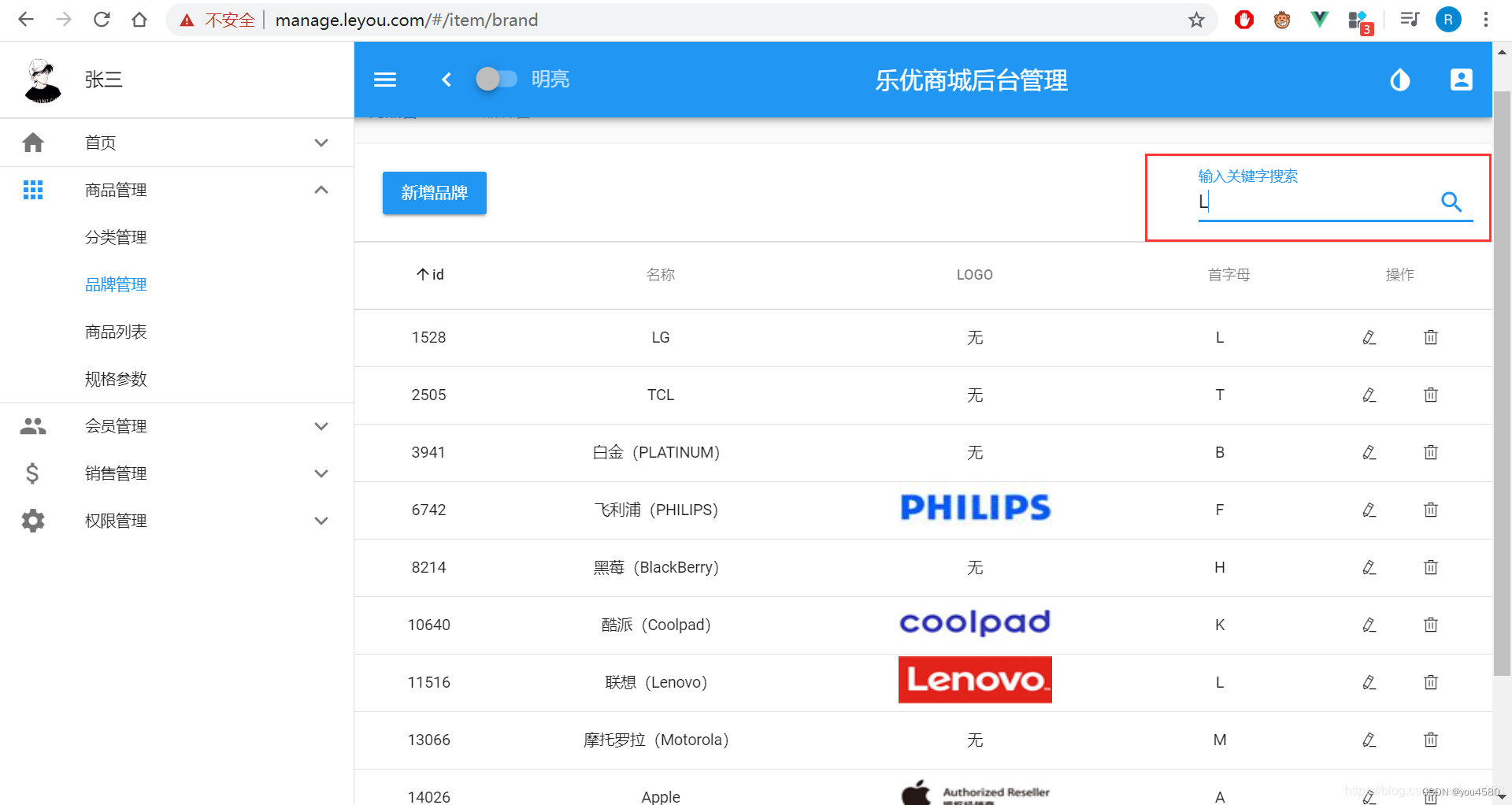Edit the 联想 (Lenovo) row
This screenshot has height=805, width=1512.
1369,682
